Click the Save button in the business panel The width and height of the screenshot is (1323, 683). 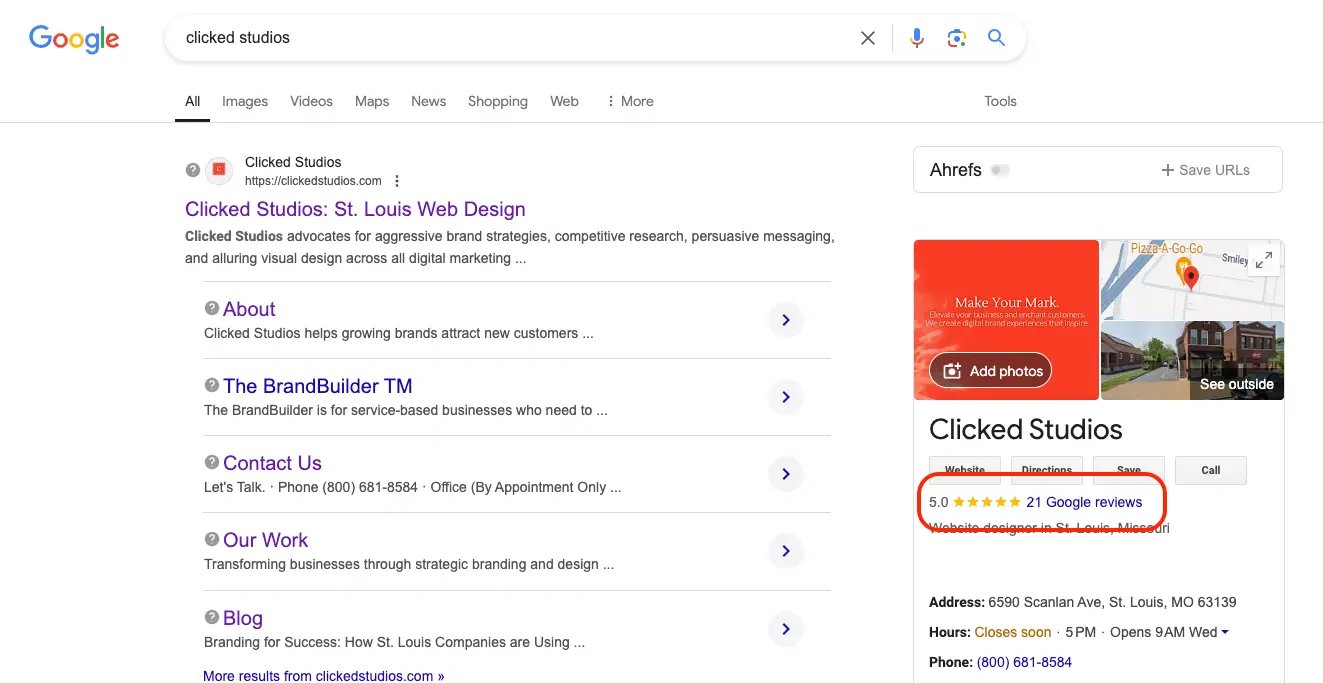(1129, 470)
